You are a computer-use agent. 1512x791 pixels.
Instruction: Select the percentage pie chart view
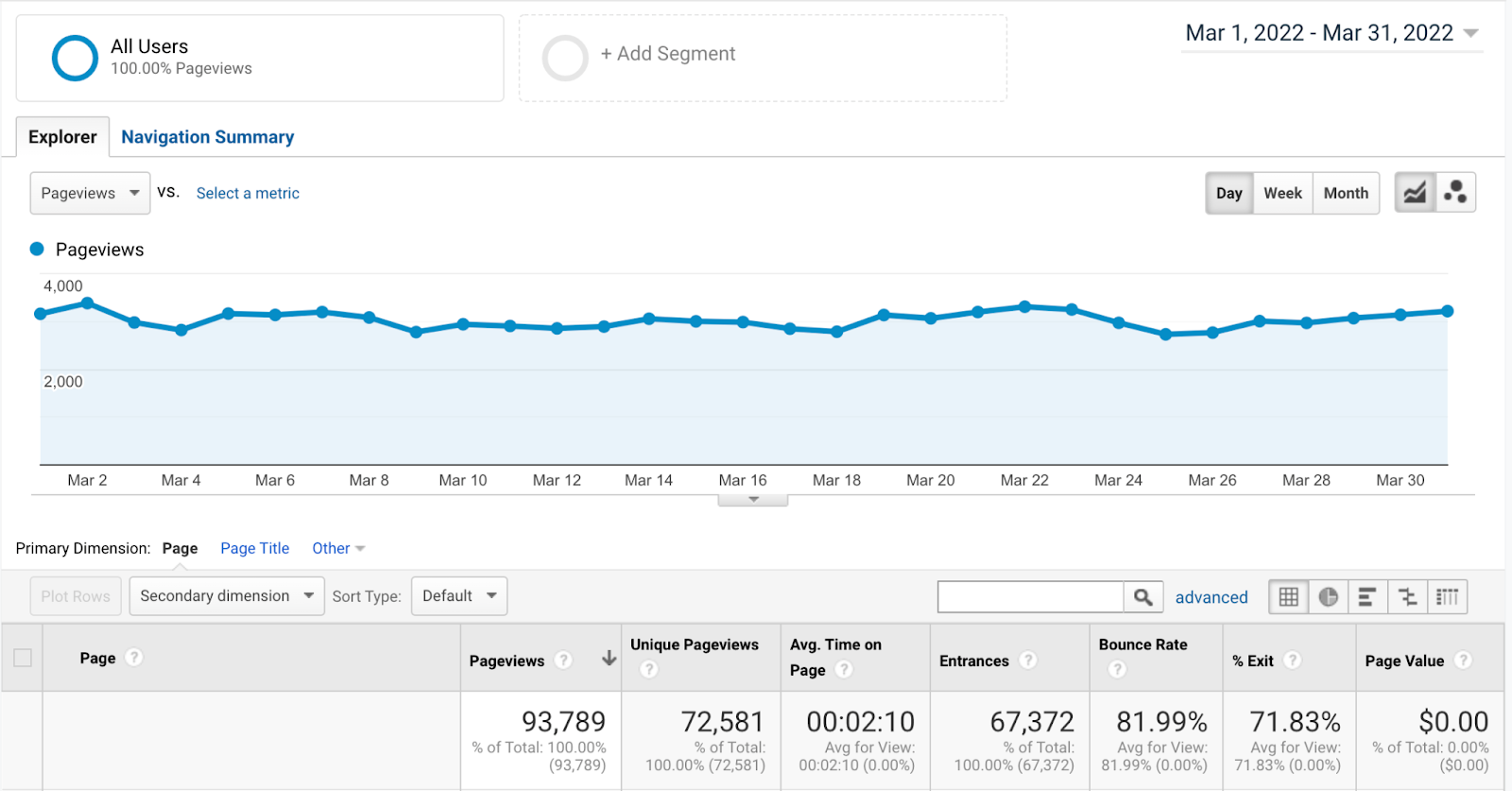tap(1328, 597)
